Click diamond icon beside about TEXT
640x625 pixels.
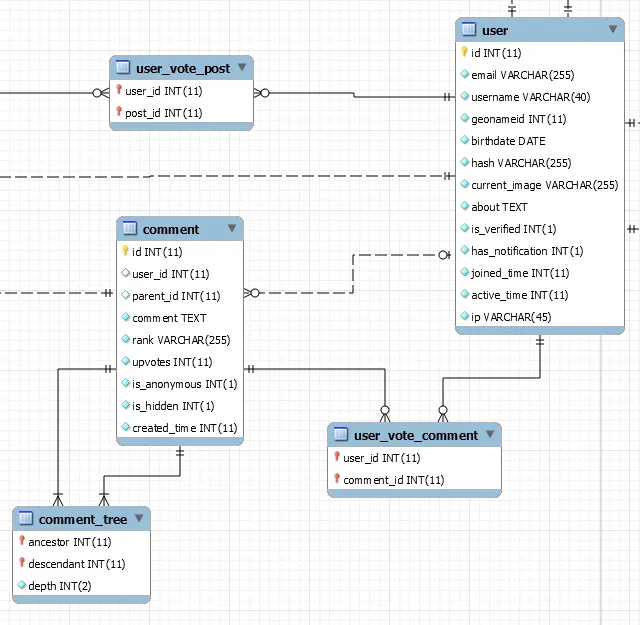464,206
